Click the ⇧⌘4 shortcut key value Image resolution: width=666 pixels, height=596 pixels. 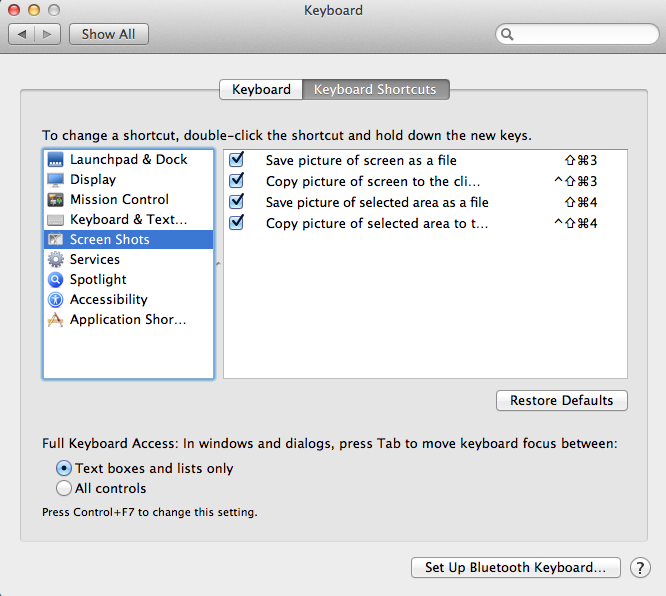(581, 202)
